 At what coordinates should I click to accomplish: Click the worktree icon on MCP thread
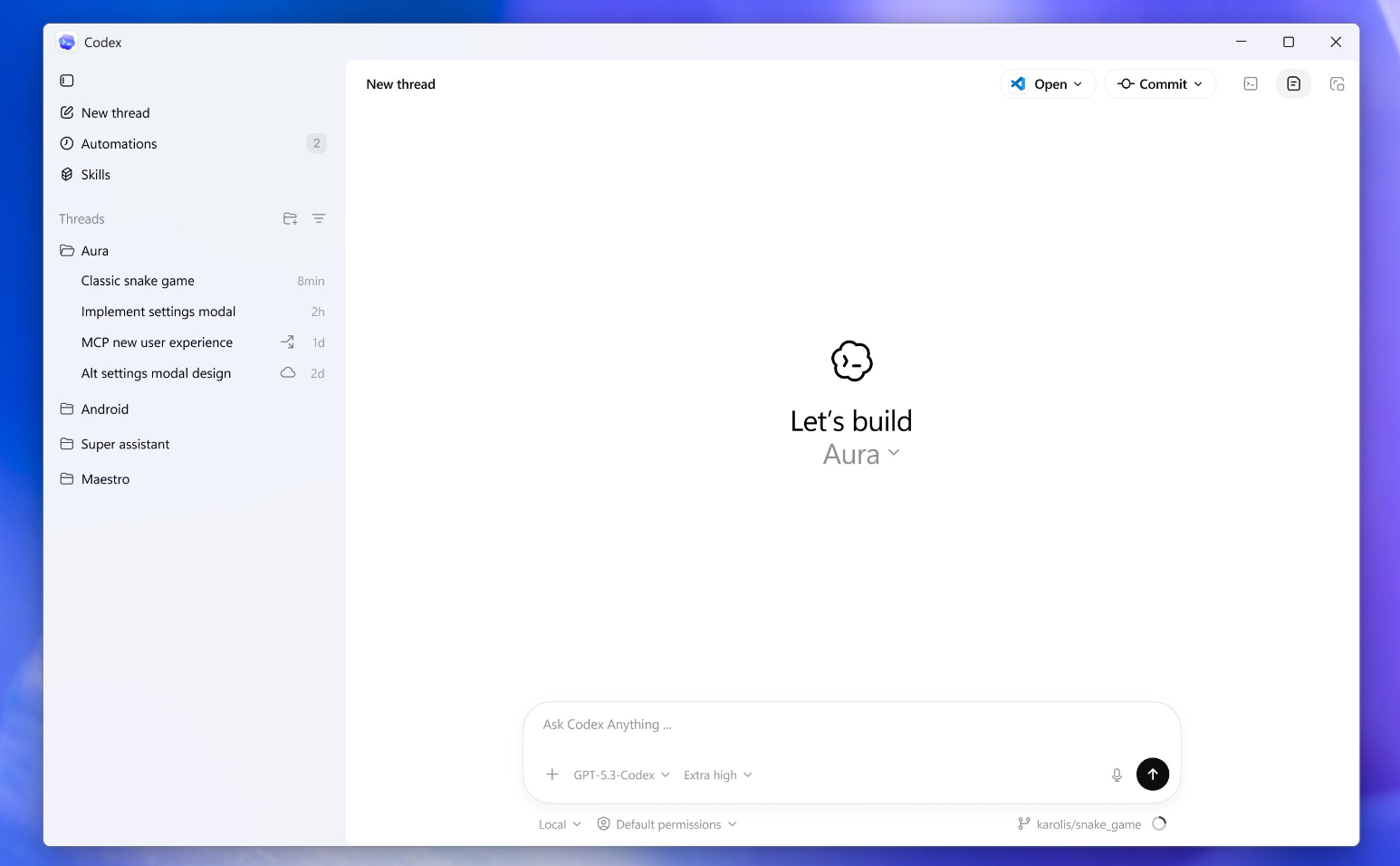(287, 342)
